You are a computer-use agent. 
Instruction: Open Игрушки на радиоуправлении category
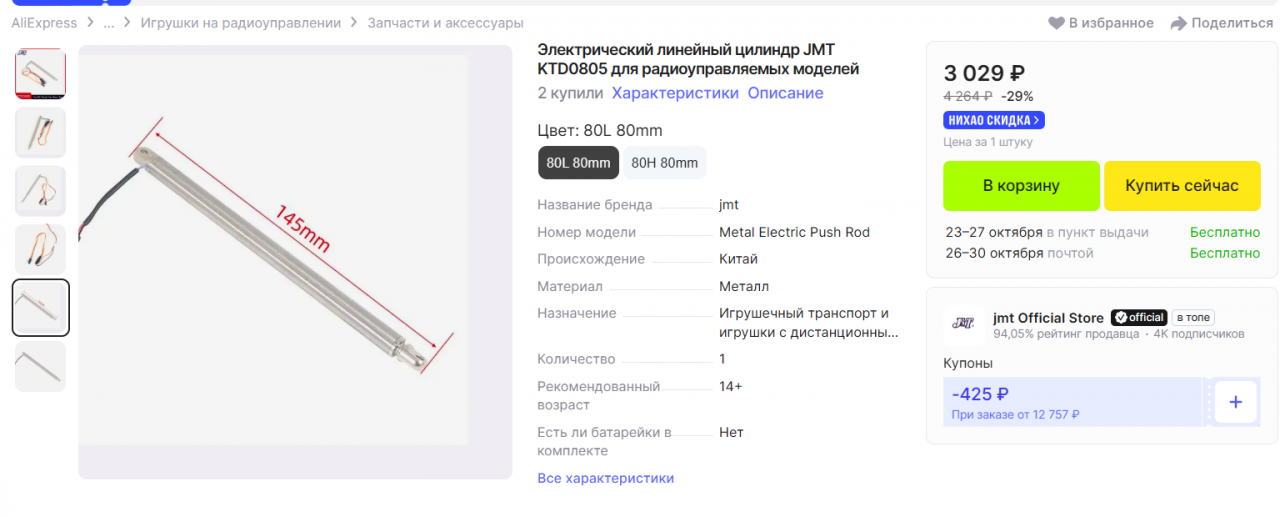[240, 23]
